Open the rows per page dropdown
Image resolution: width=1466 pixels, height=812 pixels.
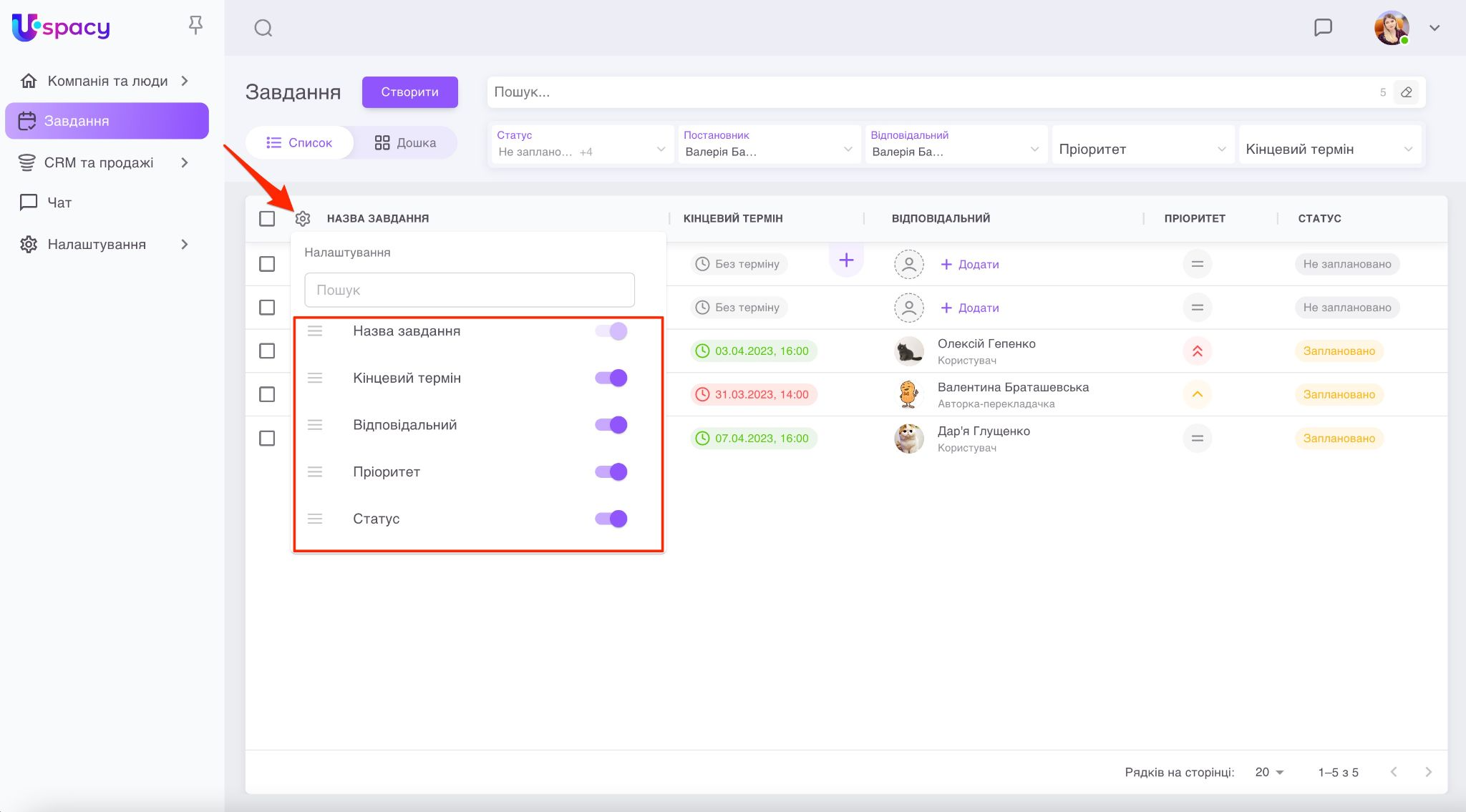click(x=1269, y=772)
